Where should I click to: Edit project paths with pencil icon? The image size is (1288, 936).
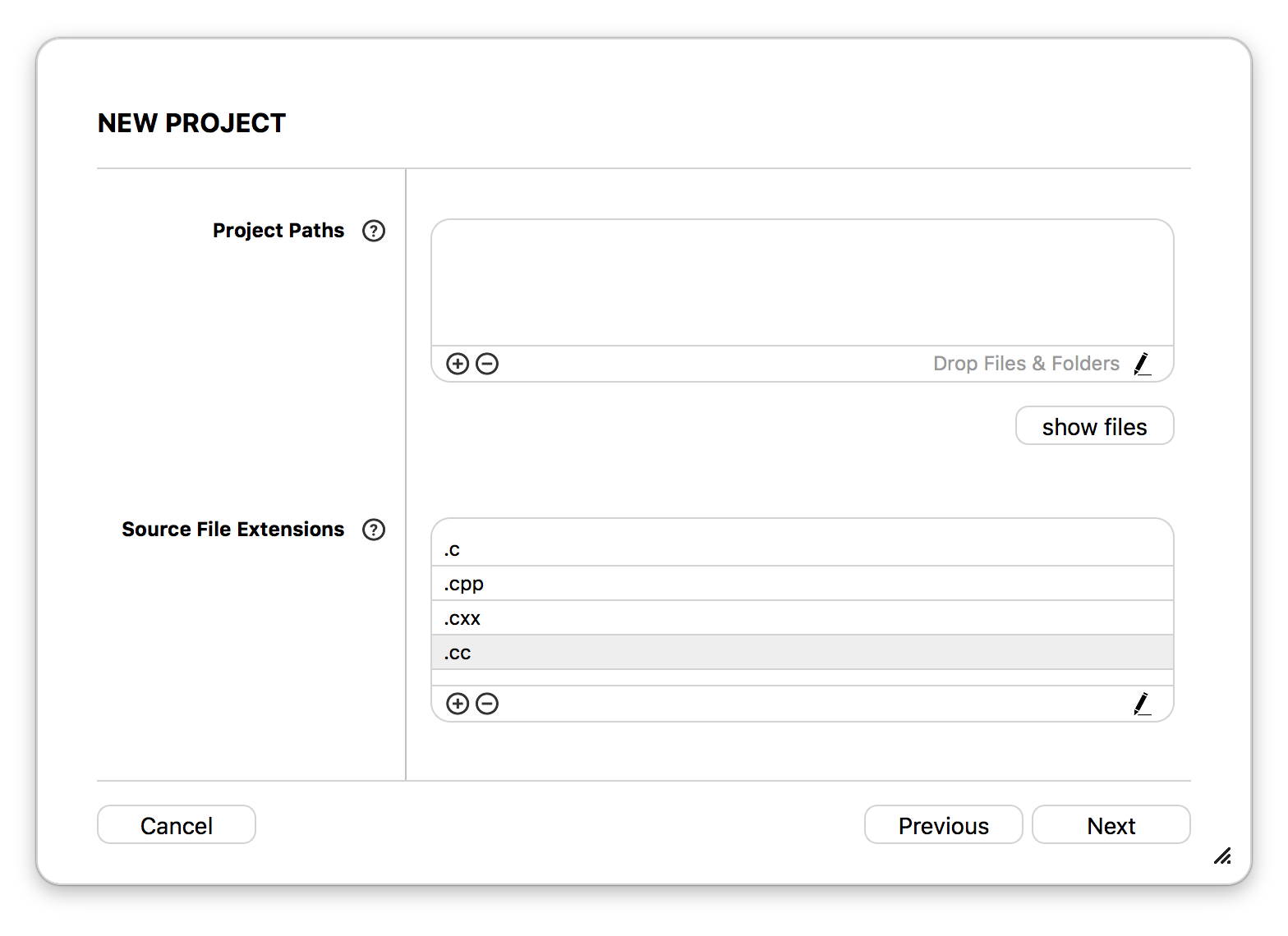coord(1142,364)
